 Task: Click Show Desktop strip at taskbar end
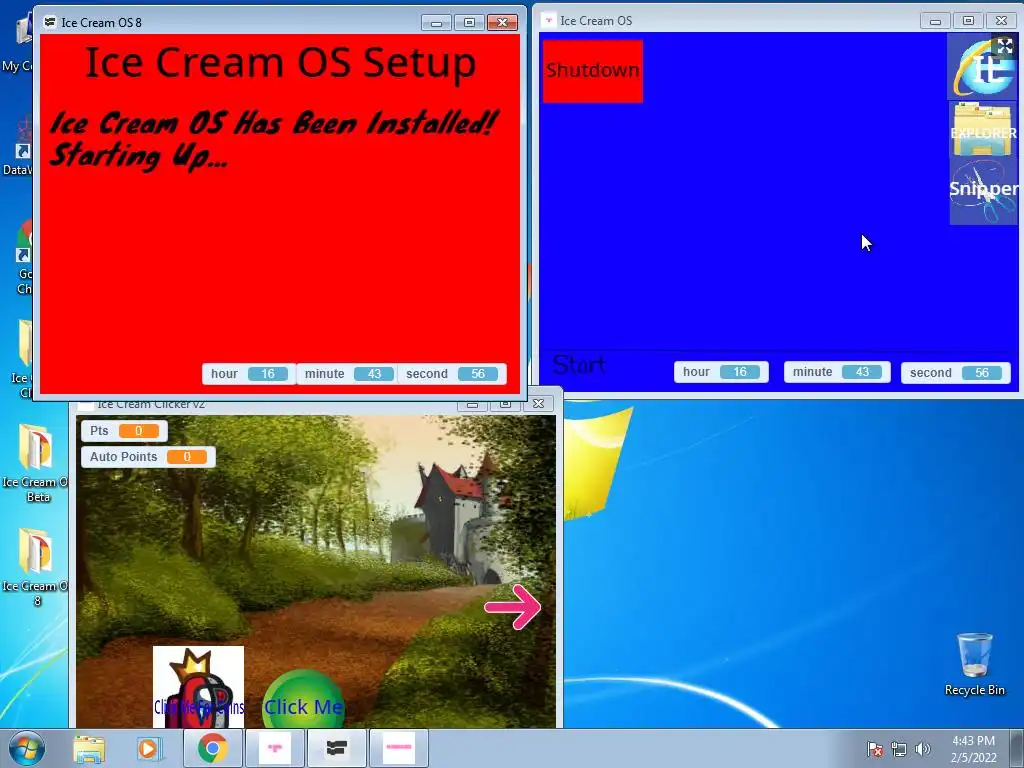click(x=1018, y=749)
